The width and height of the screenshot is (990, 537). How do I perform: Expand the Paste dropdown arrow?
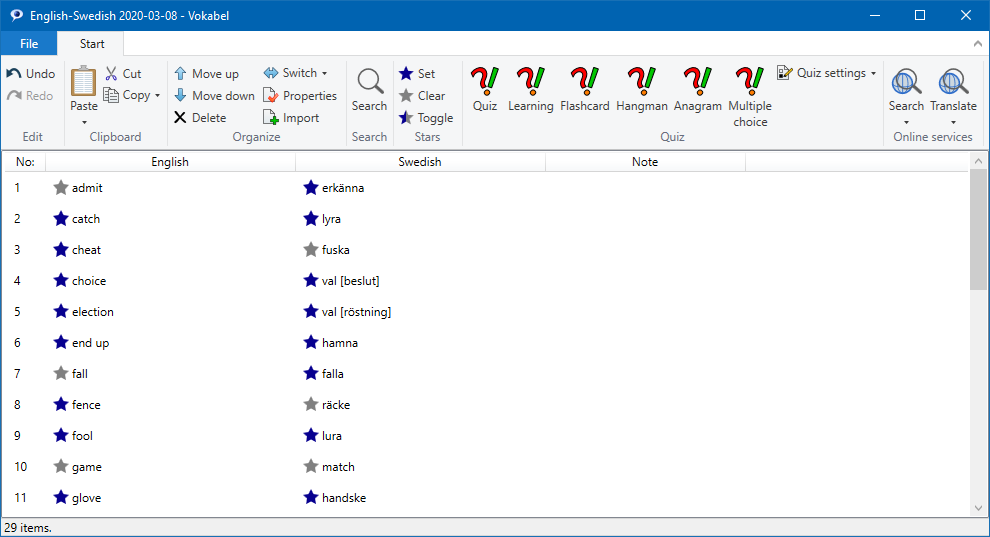click(x=84, y=122)
